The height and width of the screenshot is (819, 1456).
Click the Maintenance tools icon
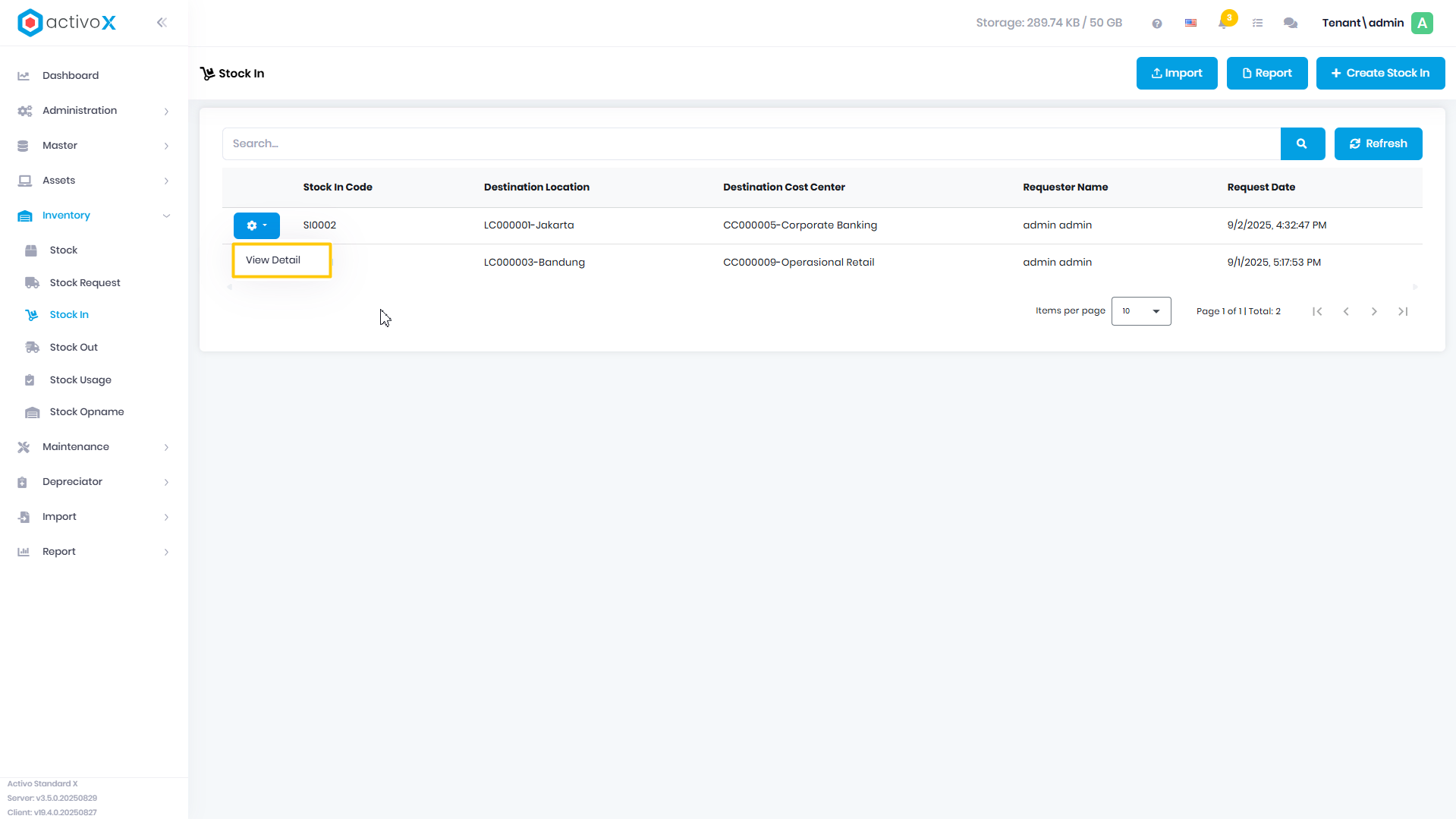point(24,447)
